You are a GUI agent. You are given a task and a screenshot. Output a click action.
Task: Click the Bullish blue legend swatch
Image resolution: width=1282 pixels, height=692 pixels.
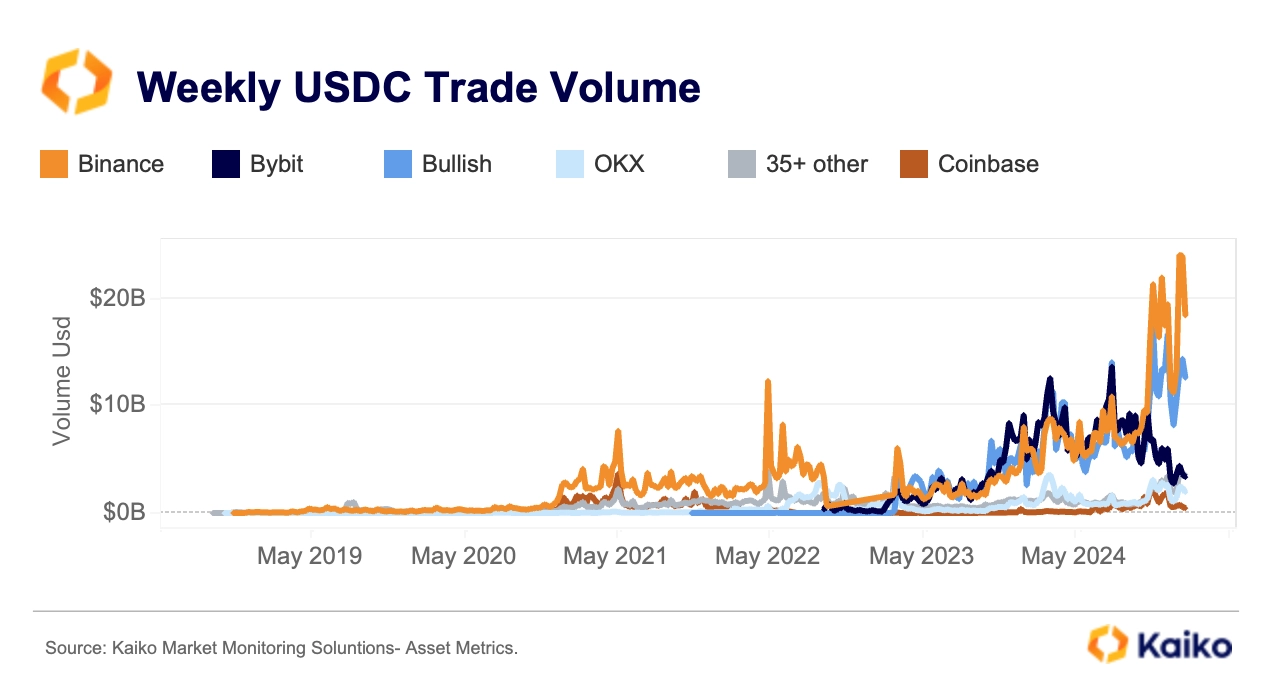click(x=398, y=164)
